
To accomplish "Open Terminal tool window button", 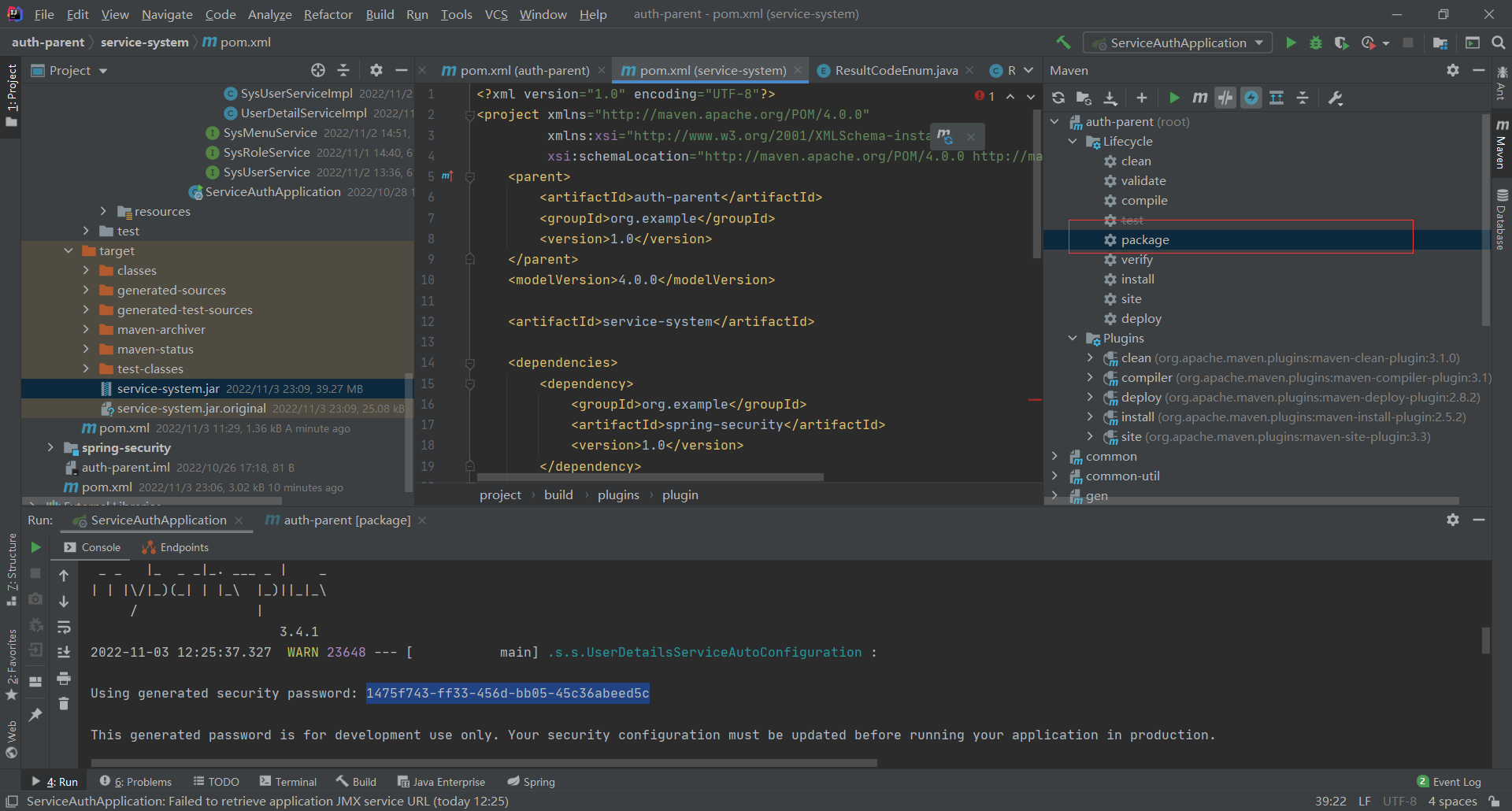I will (288, 782).
